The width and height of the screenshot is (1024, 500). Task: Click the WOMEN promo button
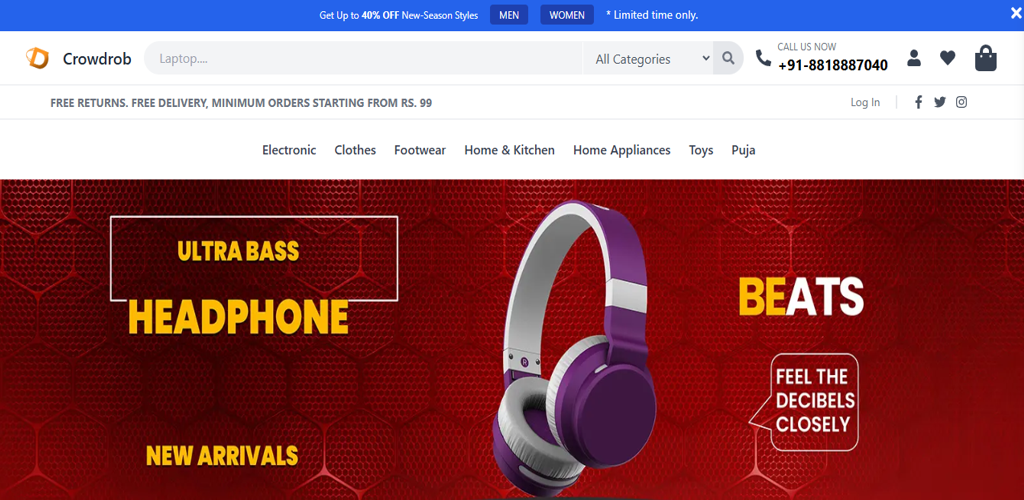coord(567,15)
